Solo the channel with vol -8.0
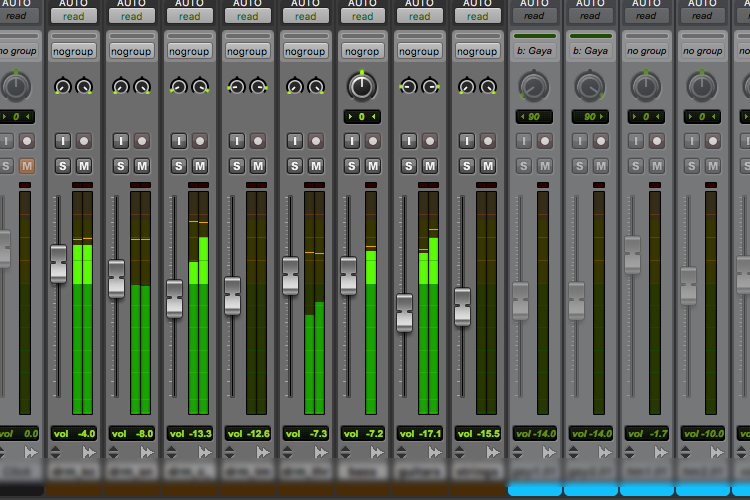Screen dimensions: 750x500 point(121,166)
